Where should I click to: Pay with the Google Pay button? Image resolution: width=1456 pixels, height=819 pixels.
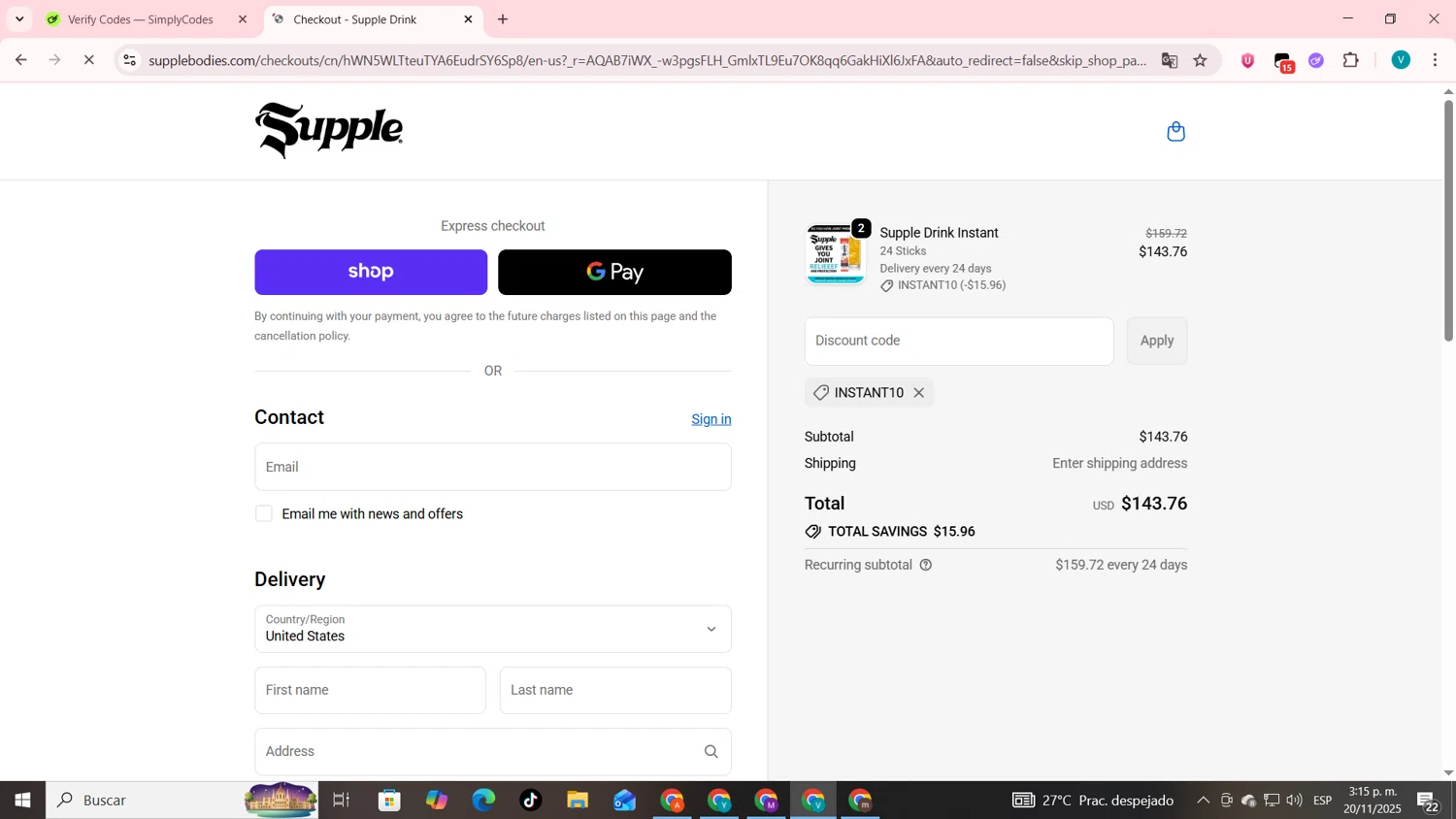(614, 273)
